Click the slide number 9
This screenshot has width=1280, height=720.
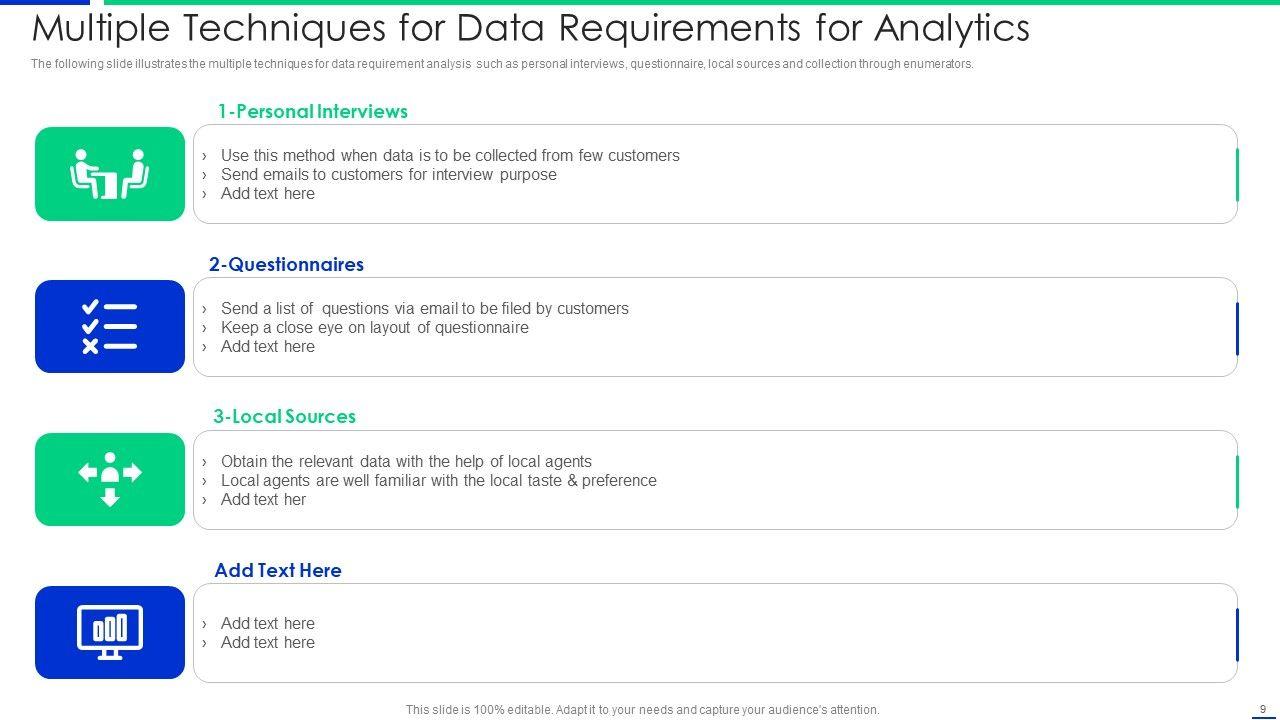(x=1263, y=709)
